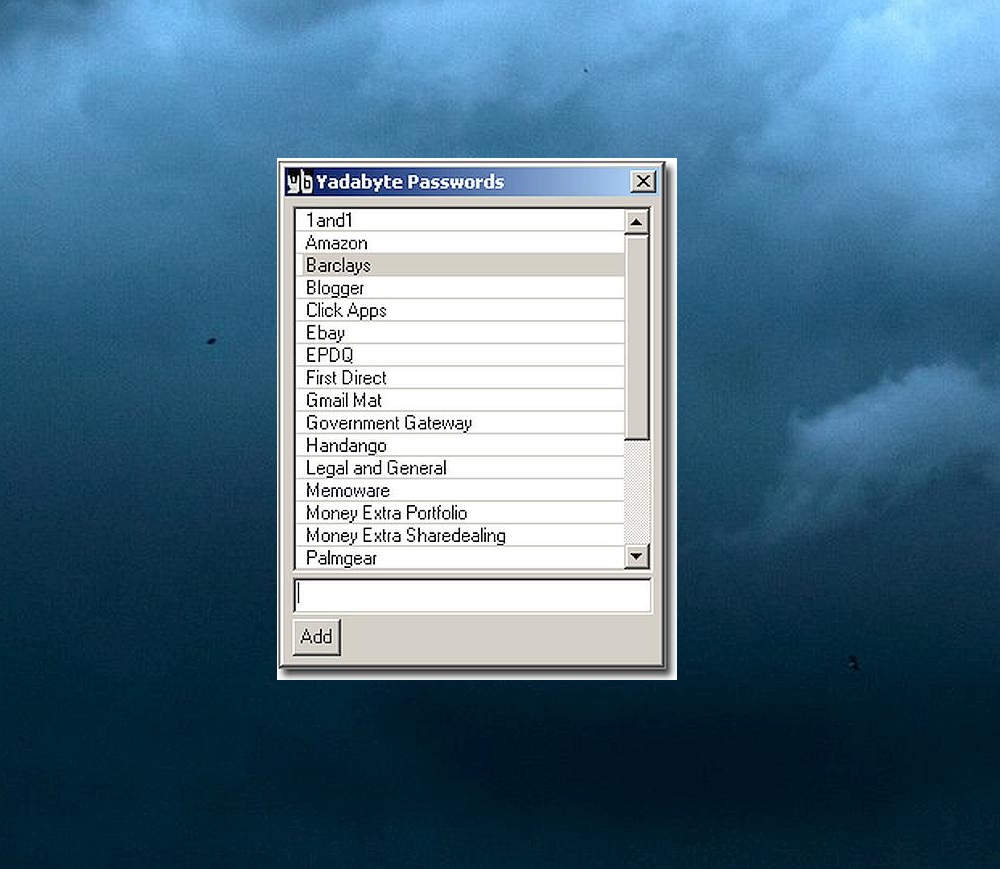Select the Ebay entry
Image resolution: width=1000 pixels, height=869 pixels.
click(460, 333)
